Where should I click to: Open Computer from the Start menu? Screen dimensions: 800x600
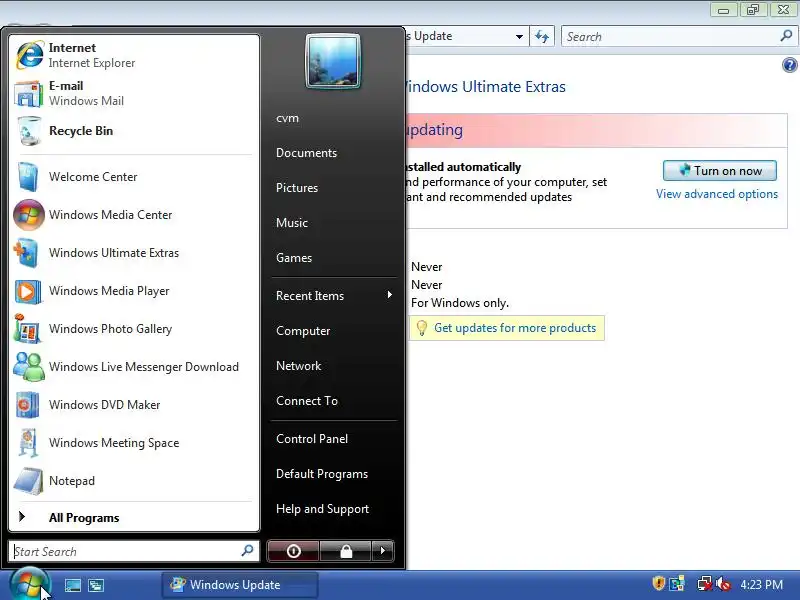pos(303,331)
